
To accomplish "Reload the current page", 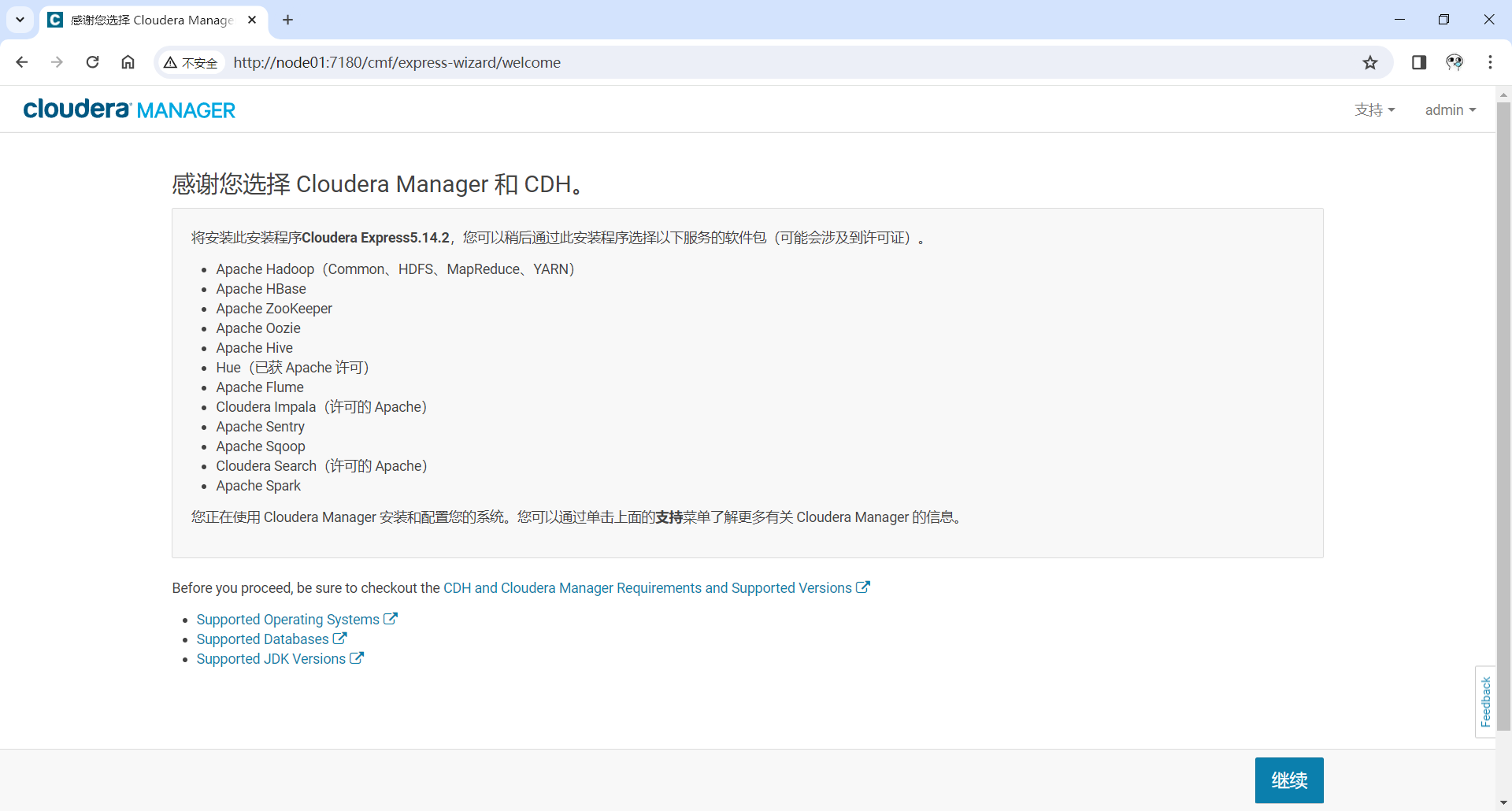I will [92, 62].
